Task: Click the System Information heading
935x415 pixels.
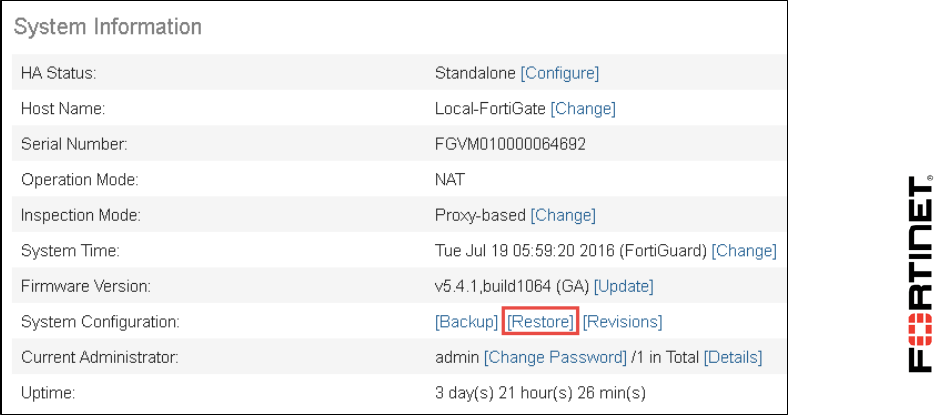Action: pos(107,27)
